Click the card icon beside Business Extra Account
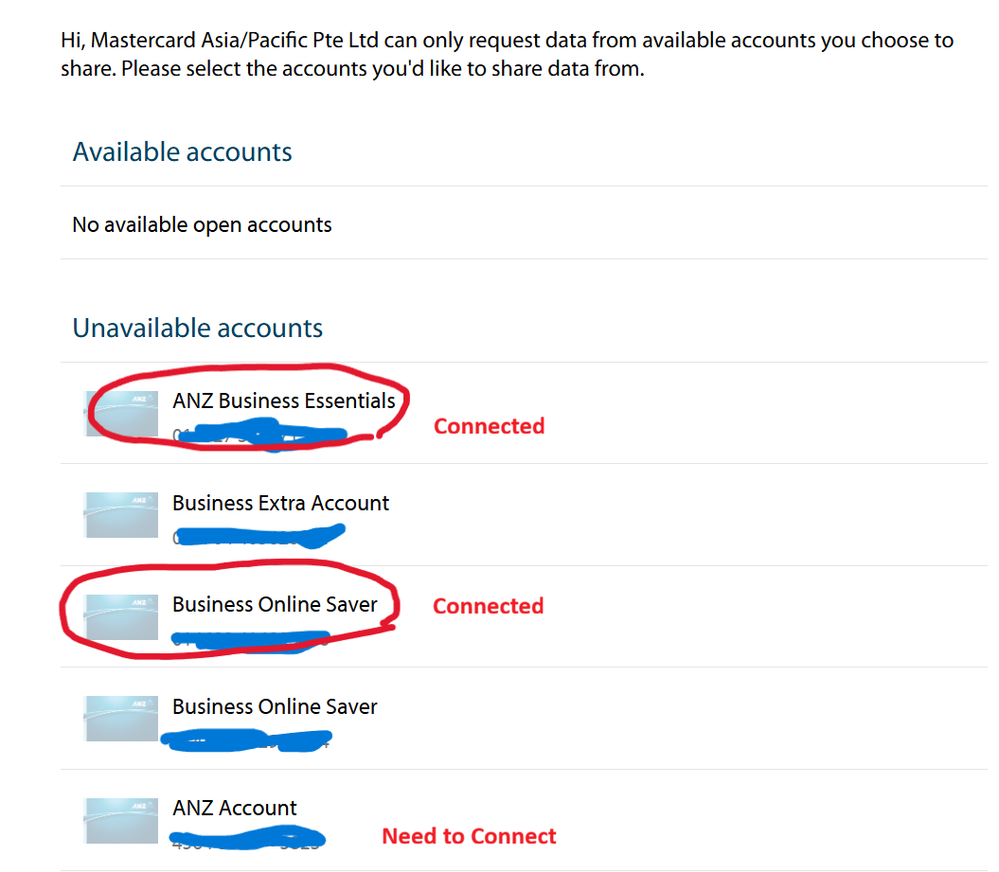The image size is (999, 872). coord(121,515)
